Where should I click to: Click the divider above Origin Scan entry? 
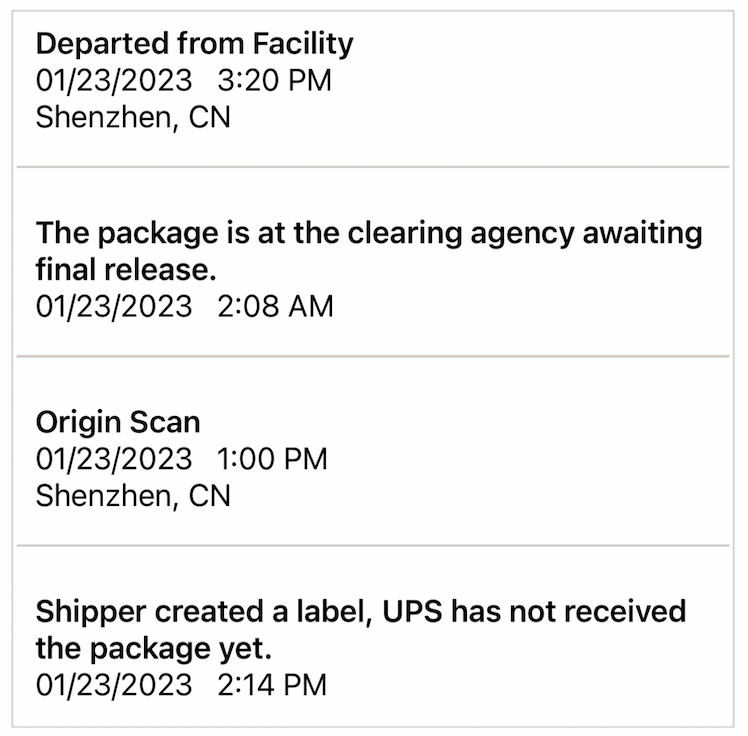click(373, 356)
